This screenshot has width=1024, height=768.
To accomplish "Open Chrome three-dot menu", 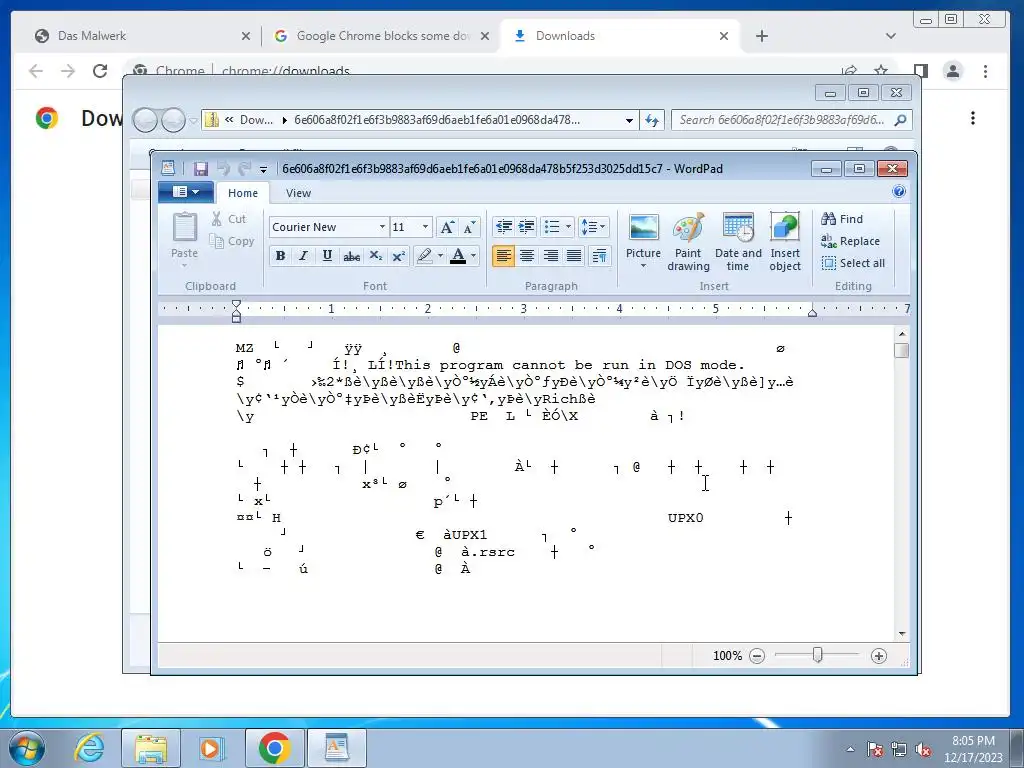I will coord(985,71).
